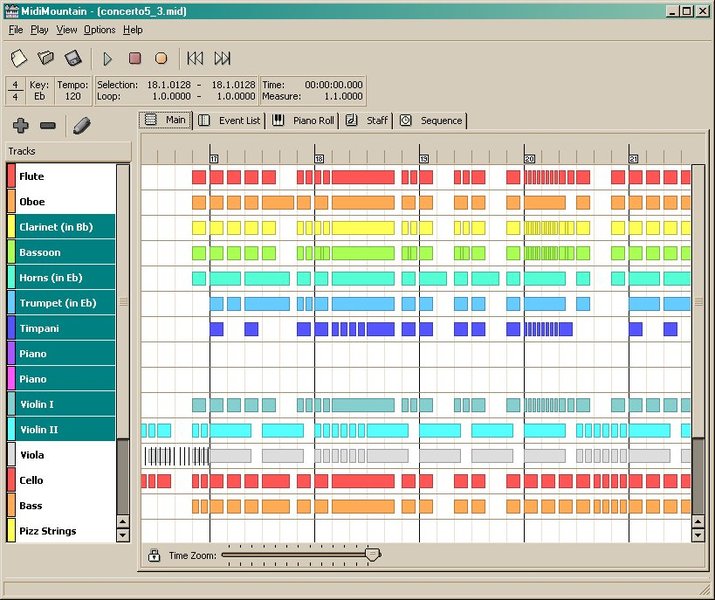Click measure 20 marker in the ruler

click(529, 159)
